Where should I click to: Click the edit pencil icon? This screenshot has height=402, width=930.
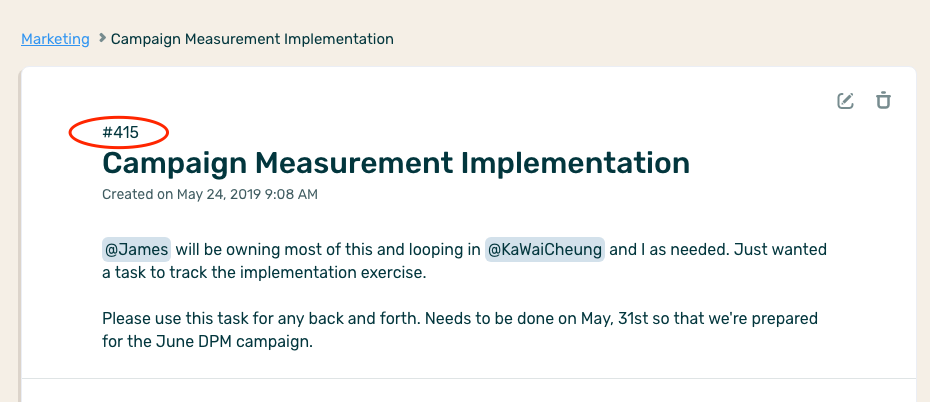(x=846, y=100)
